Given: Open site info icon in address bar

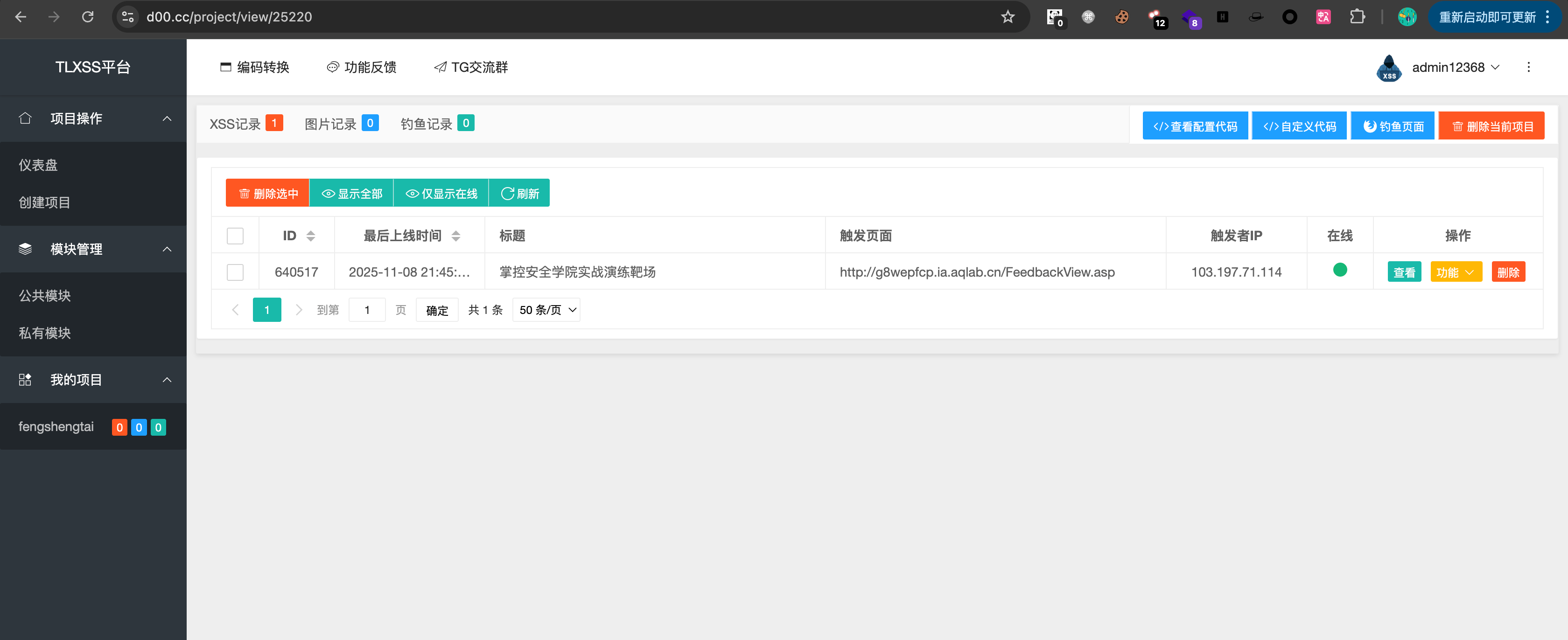Looking at the screenshot, I should (128, 17).
